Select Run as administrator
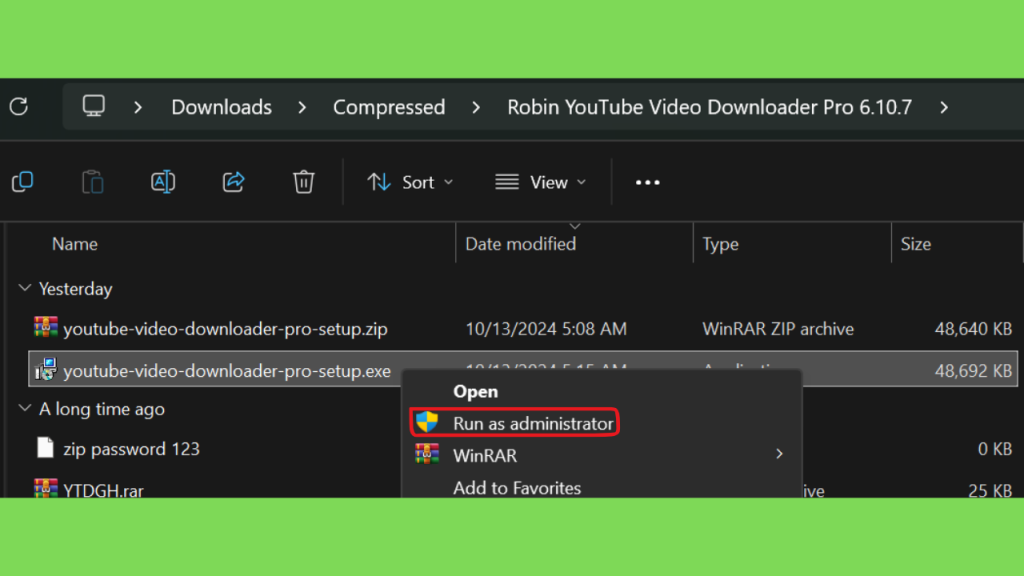This screenshot has width=1024, height=576. (515, 423)
